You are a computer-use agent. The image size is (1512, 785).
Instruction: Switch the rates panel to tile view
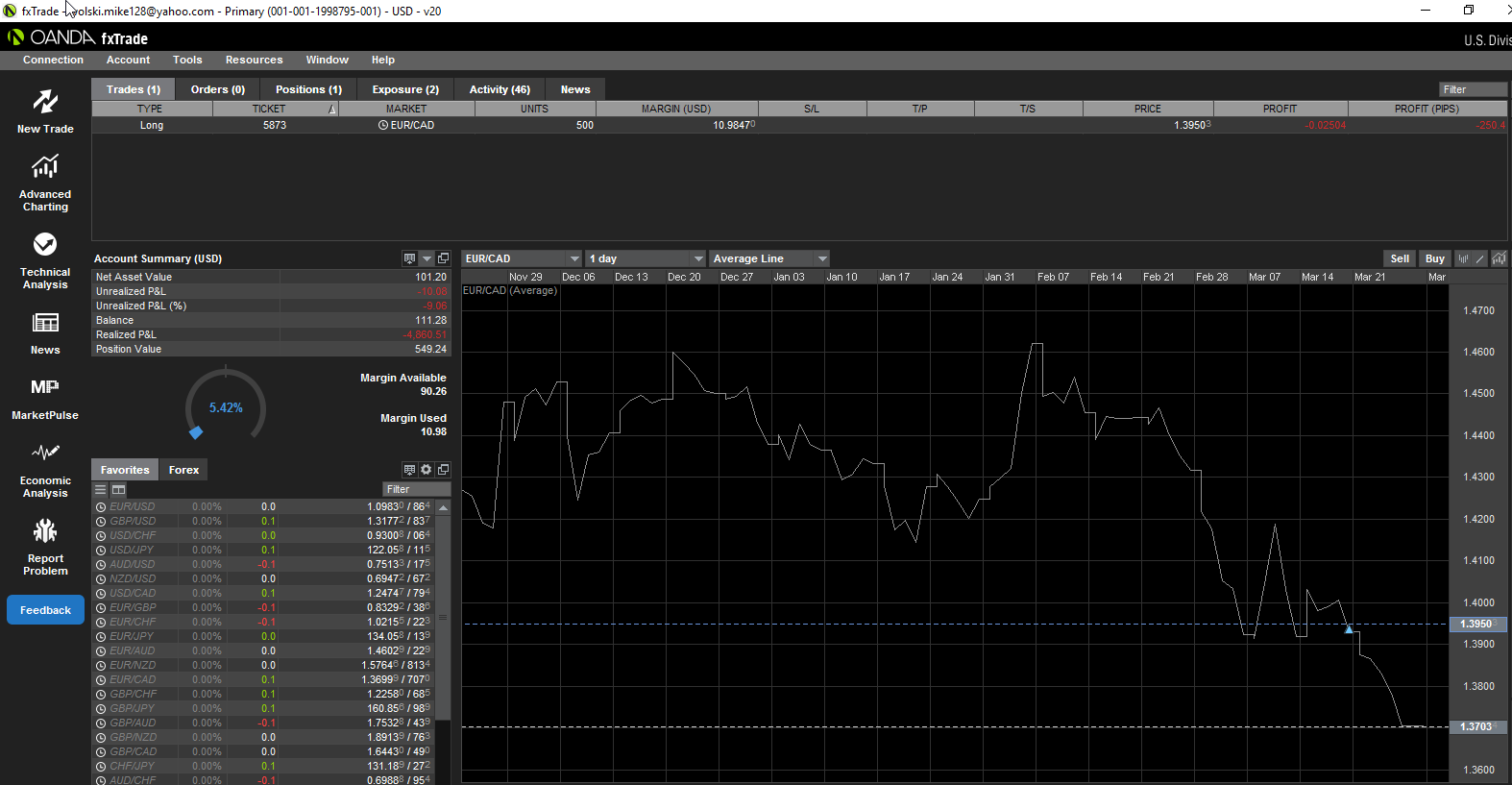pos(119,490)
